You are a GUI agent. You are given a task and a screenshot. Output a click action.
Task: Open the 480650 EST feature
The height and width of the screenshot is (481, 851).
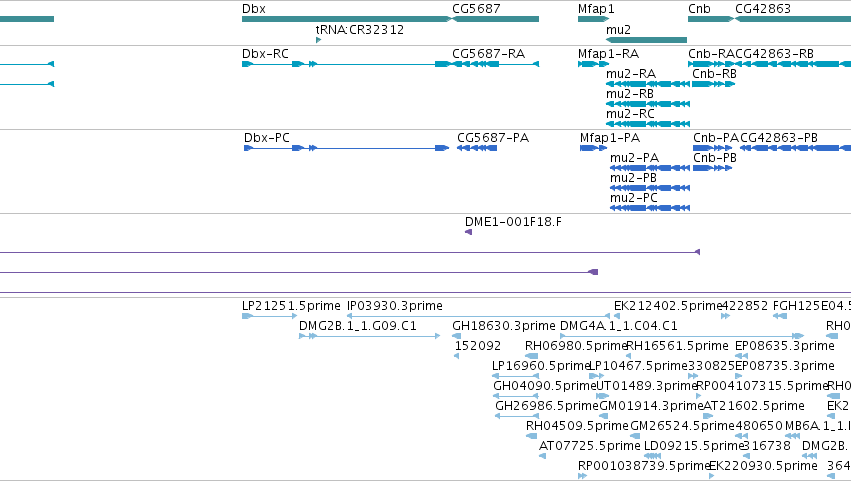click(741, 436)
